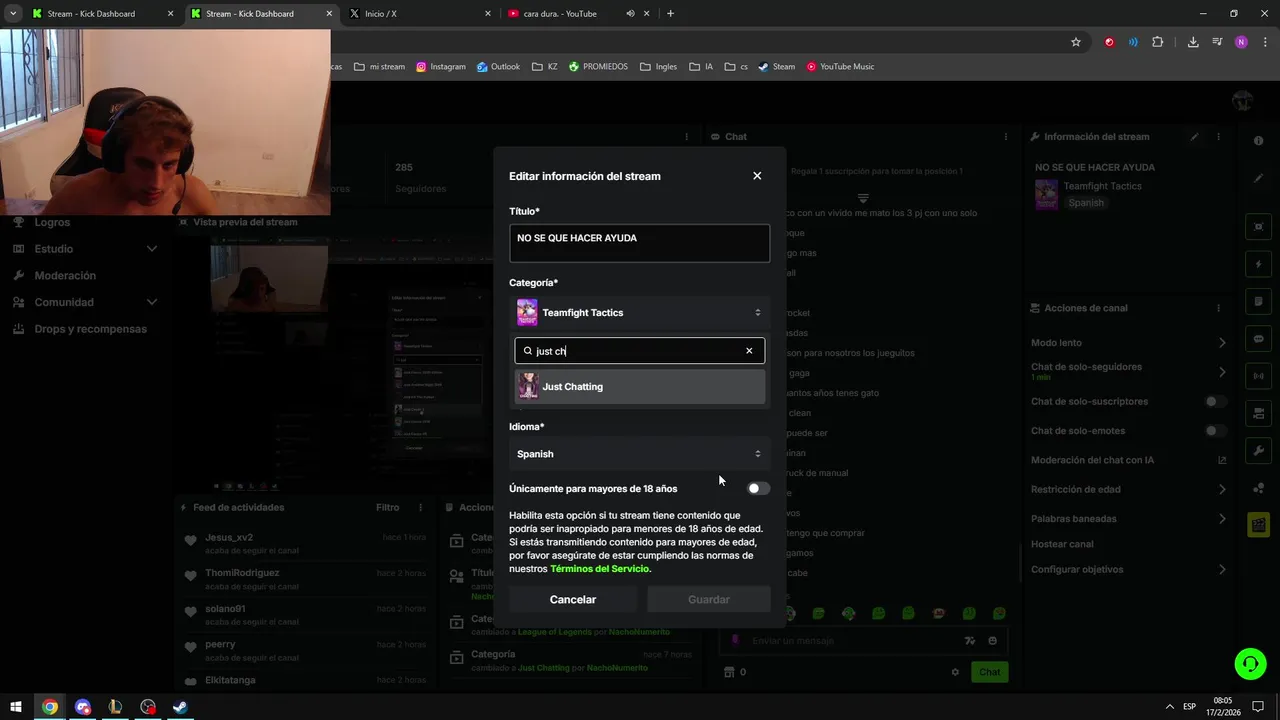Click the pencil icon in right sidebar

coord(1258,178)
